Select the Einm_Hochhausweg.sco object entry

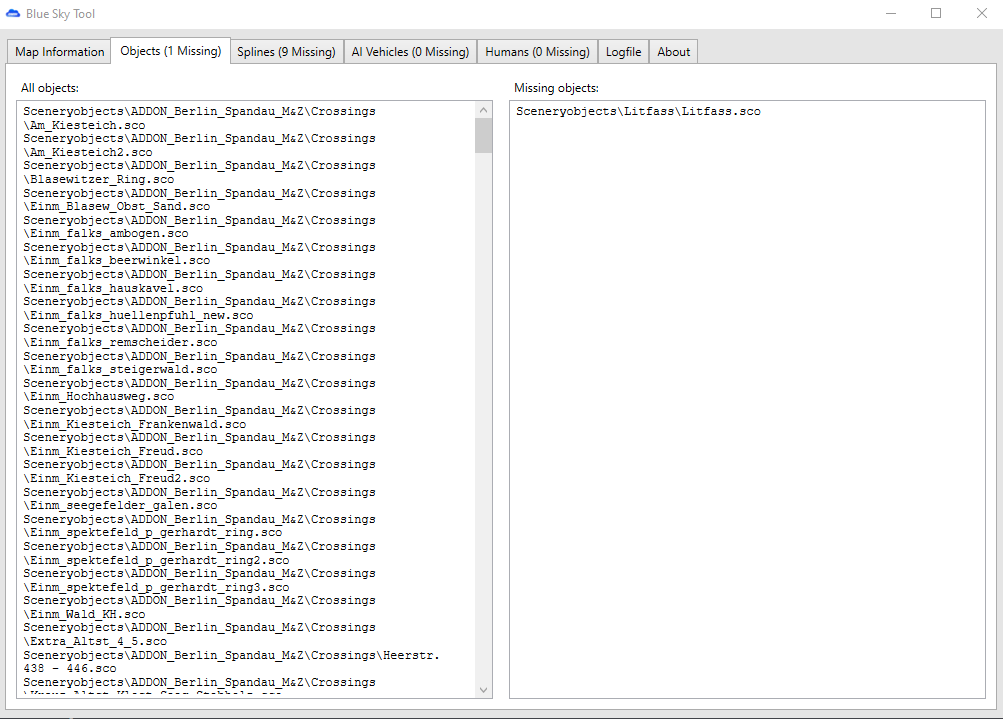[99, 397]
